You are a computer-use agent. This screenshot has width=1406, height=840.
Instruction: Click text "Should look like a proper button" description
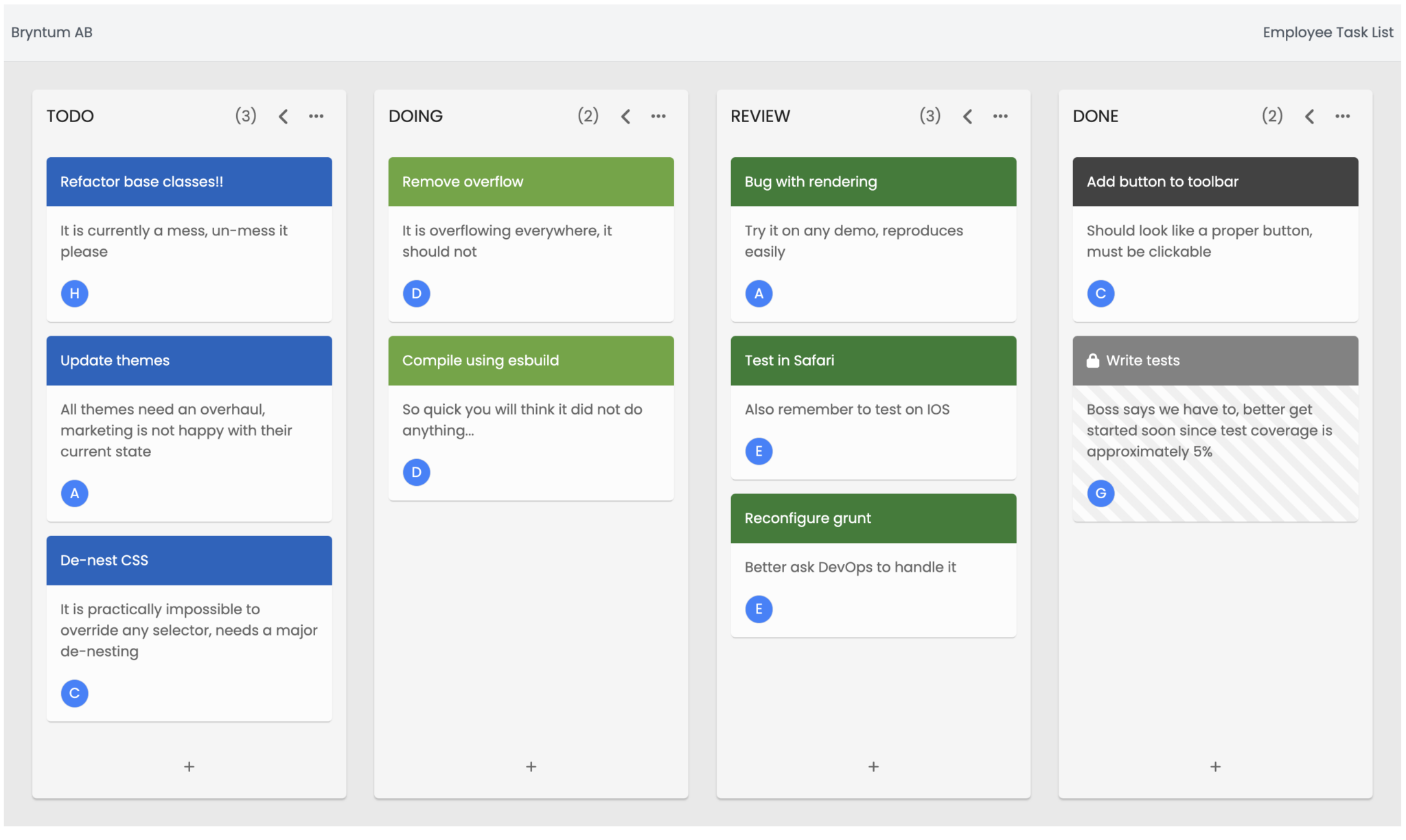tap(1199, 241)
